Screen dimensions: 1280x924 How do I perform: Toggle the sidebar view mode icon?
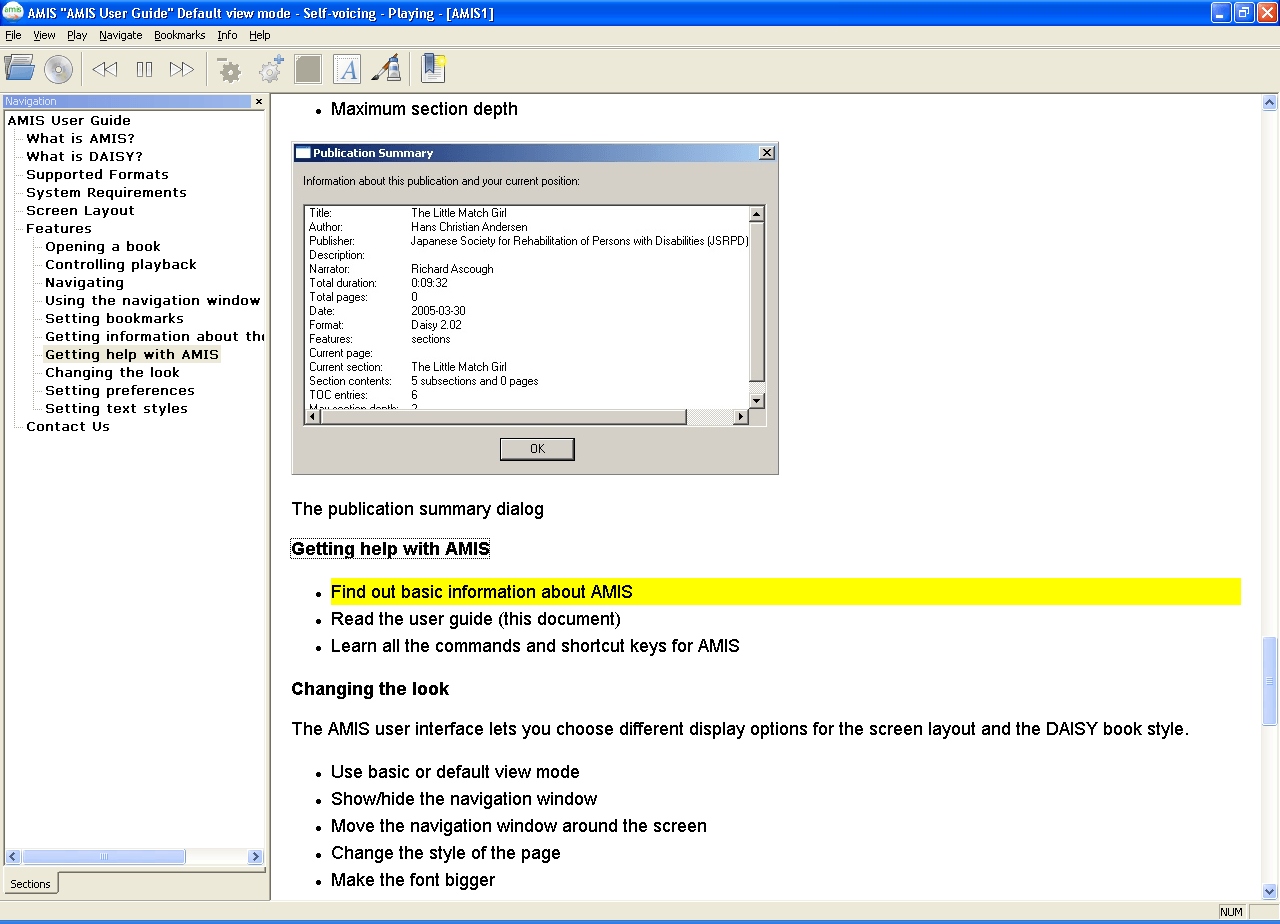tap(308, 69)
